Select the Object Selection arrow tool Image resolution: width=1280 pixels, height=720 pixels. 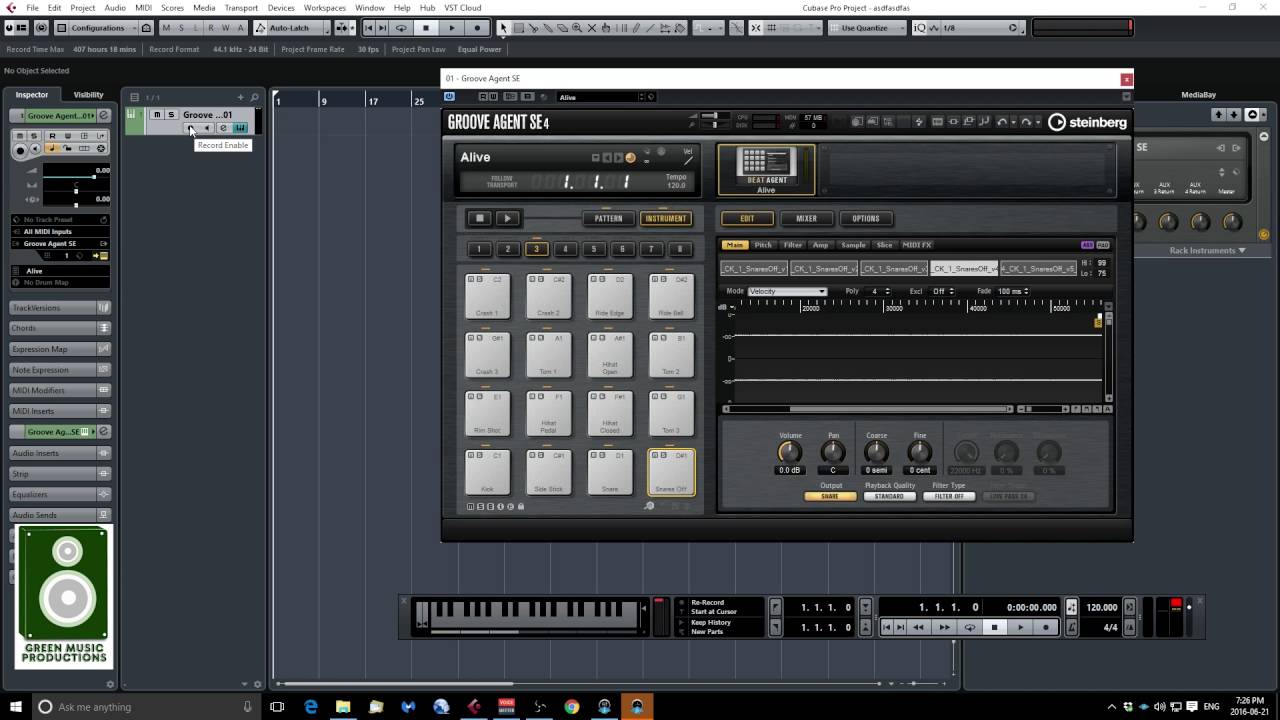point(503,28)
